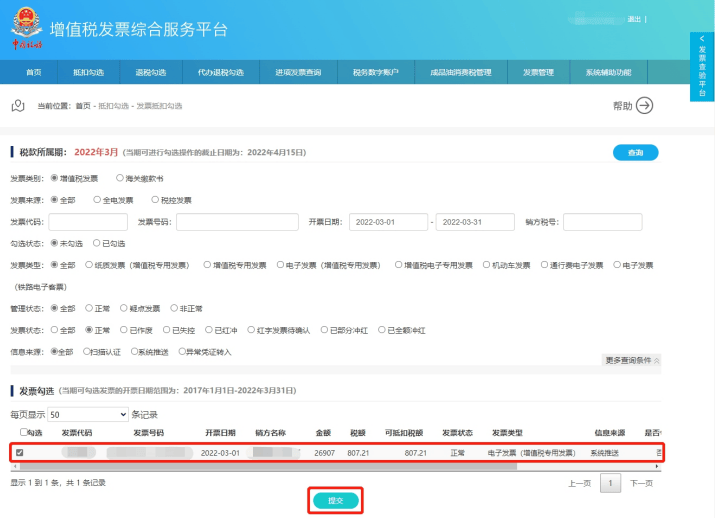Viewport: 715px width, 522px height.
Task: Select 机动车发票 invoice type radio
Action: pos(487,265)
